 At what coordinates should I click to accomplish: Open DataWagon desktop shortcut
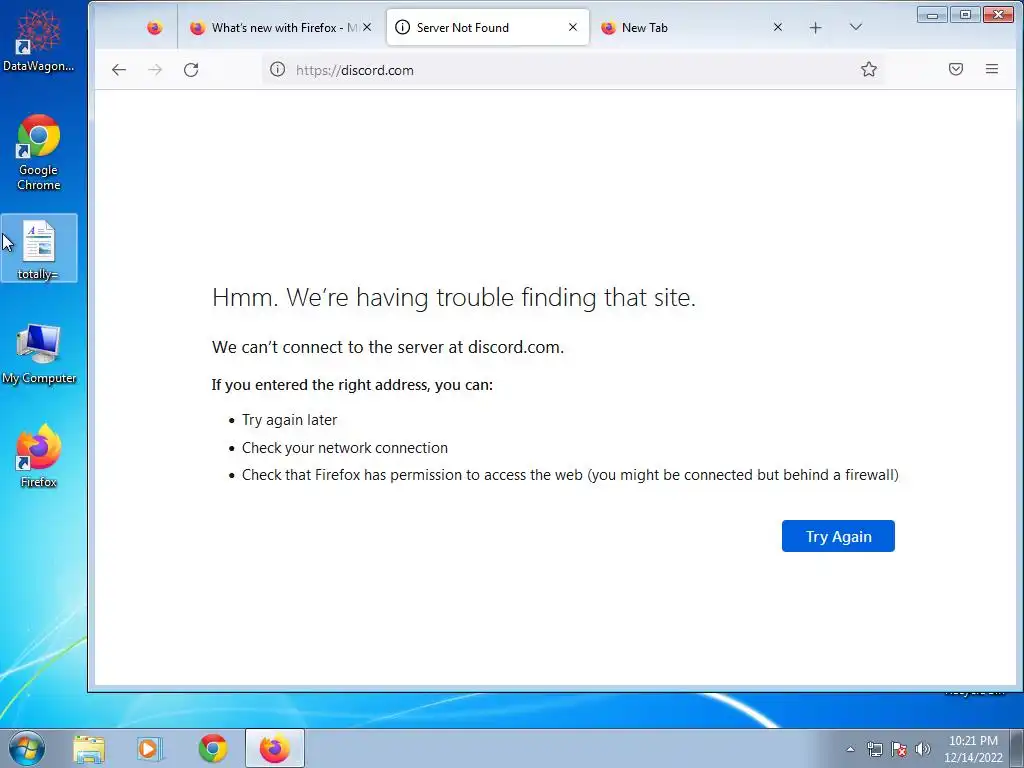pyautogui.click(x=39, y=40)
